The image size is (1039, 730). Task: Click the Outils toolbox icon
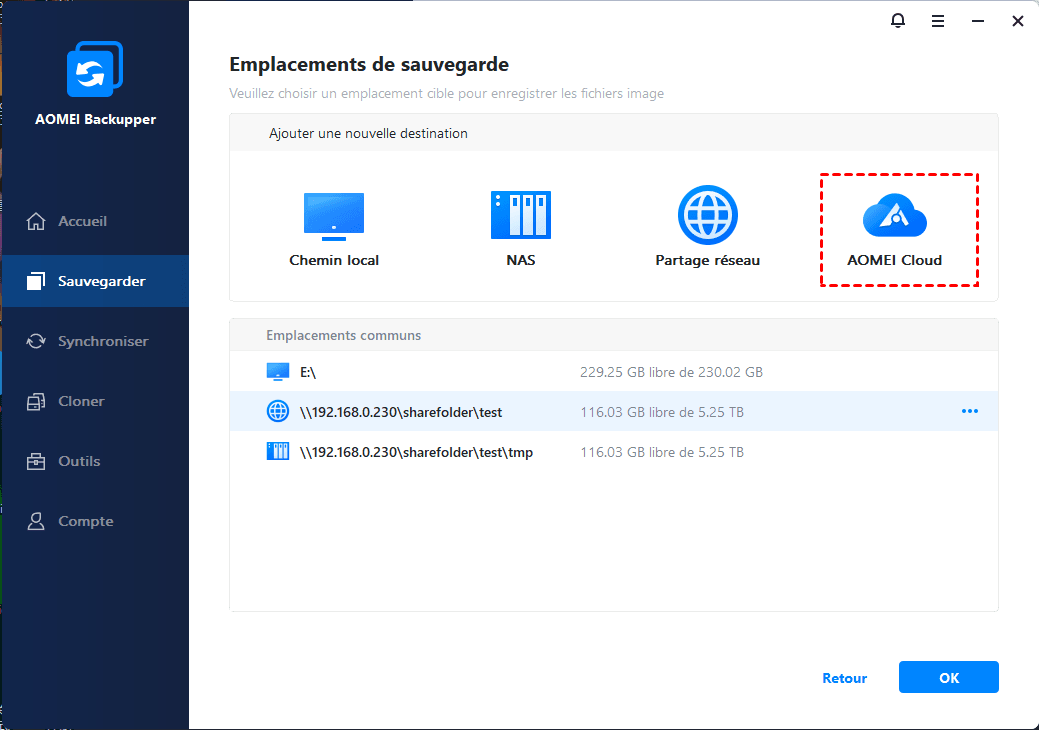(36, 461)
